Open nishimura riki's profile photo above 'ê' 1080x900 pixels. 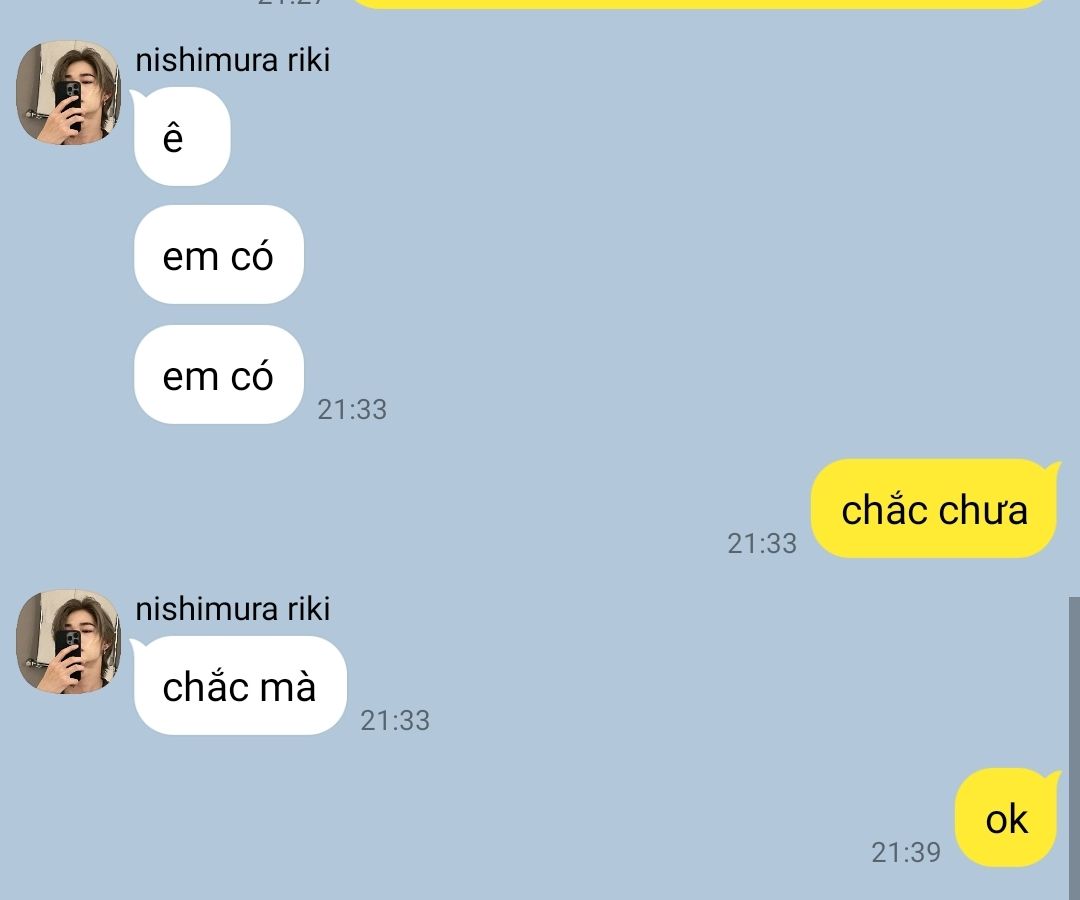pyautogui.click(x=68, y=92)
